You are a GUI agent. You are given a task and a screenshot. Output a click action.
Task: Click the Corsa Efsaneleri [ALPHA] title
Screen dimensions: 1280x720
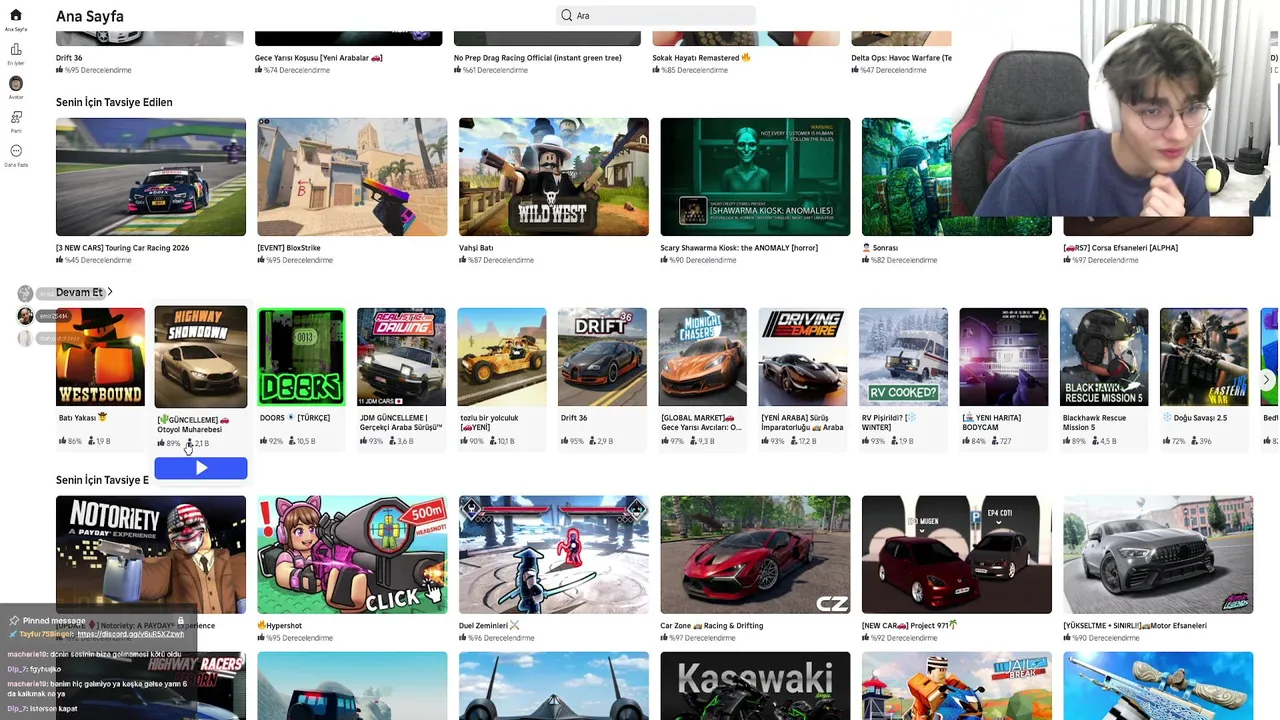pos(1120,248)
